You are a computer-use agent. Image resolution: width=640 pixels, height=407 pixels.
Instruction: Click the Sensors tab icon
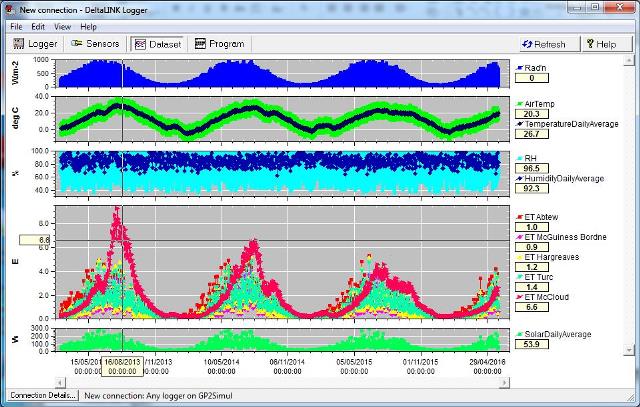(76, 43)
